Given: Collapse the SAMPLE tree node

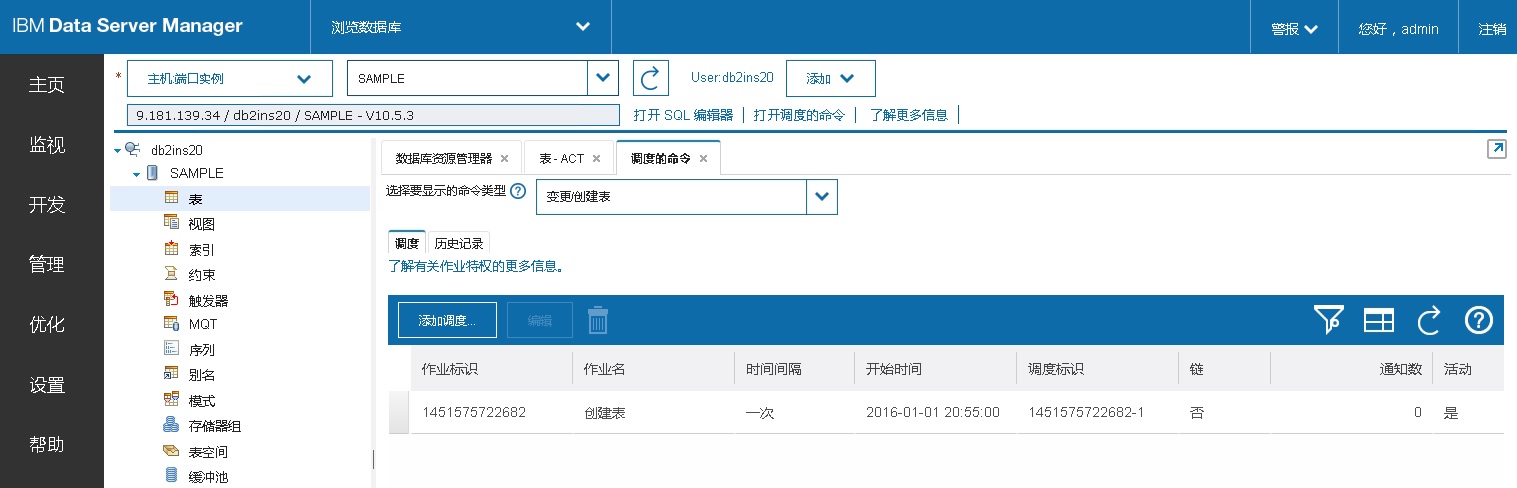Looking at the screenshot, I should (x=136, y=174).
